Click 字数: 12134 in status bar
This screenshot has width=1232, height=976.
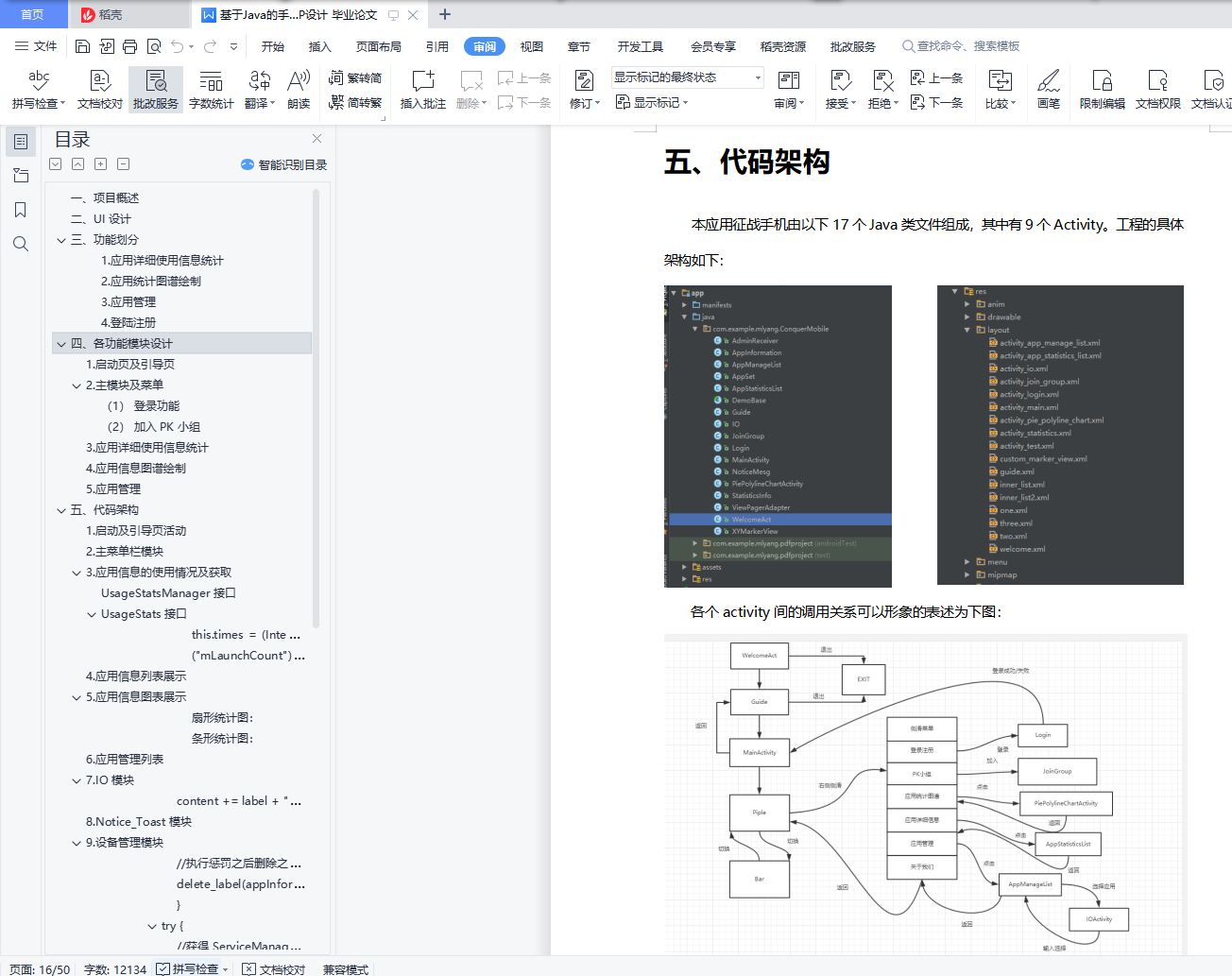click(115, 969)
